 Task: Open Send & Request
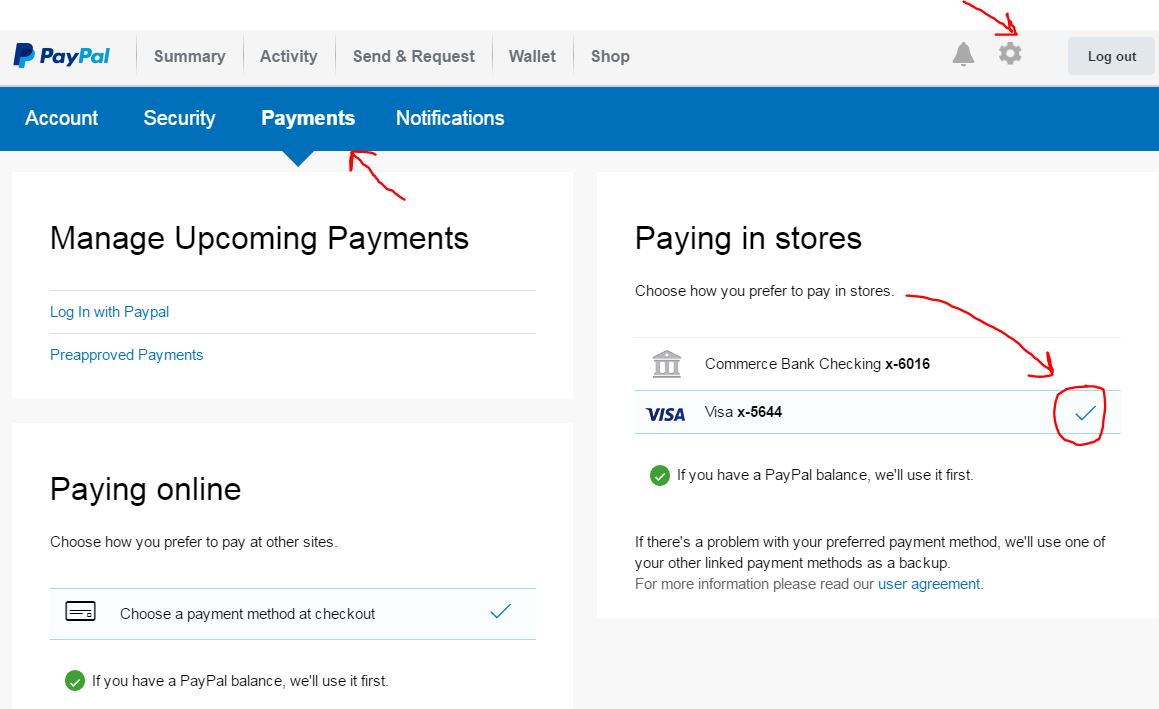click(414, 56)
